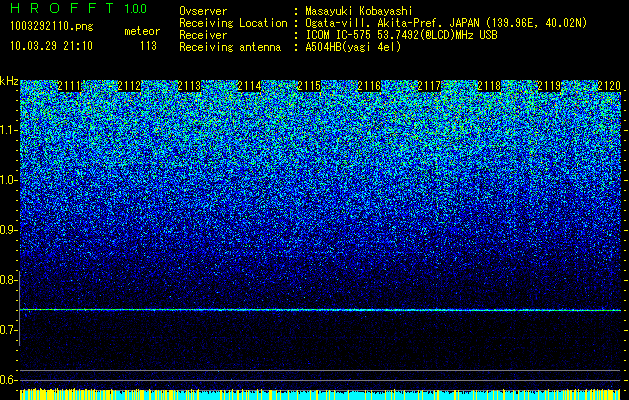Screen dimensions: 629x400
Task: Click the 2118 time marker
Action: [489, 86]
